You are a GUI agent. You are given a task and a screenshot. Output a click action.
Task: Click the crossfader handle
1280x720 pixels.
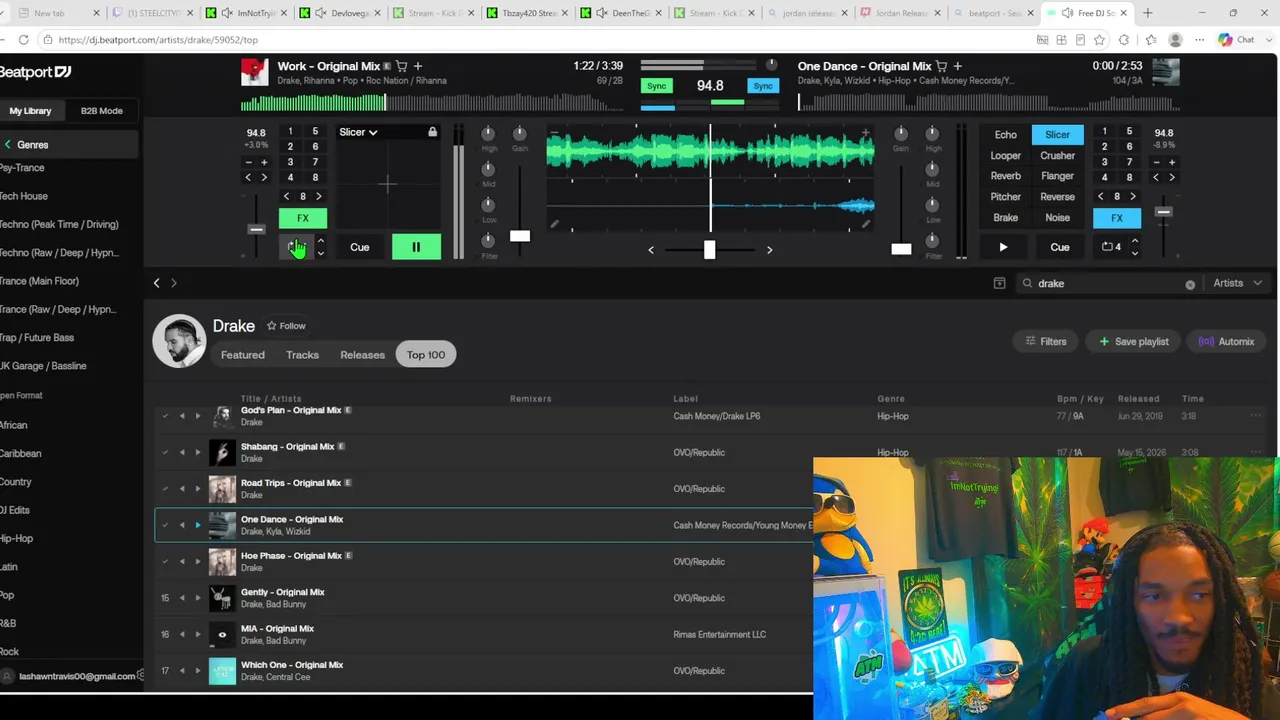point(710,249)
